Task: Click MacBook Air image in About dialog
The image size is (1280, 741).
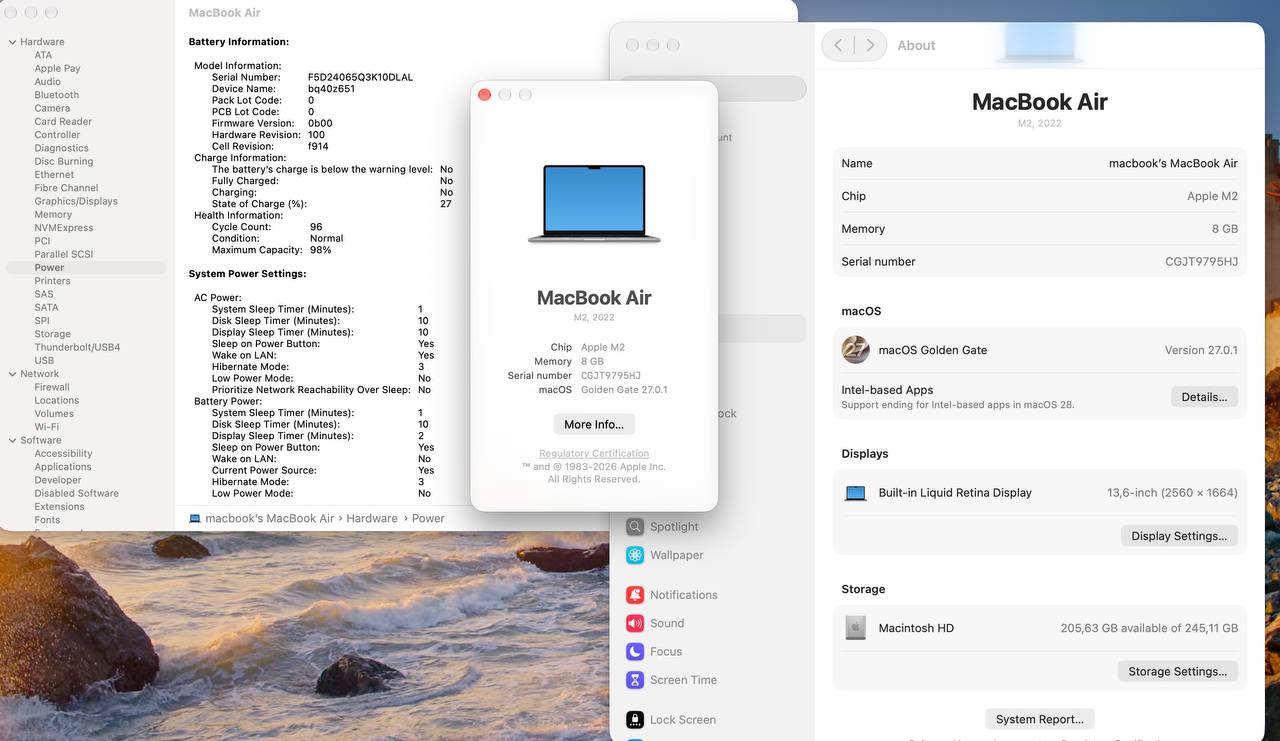Action: 594,203
